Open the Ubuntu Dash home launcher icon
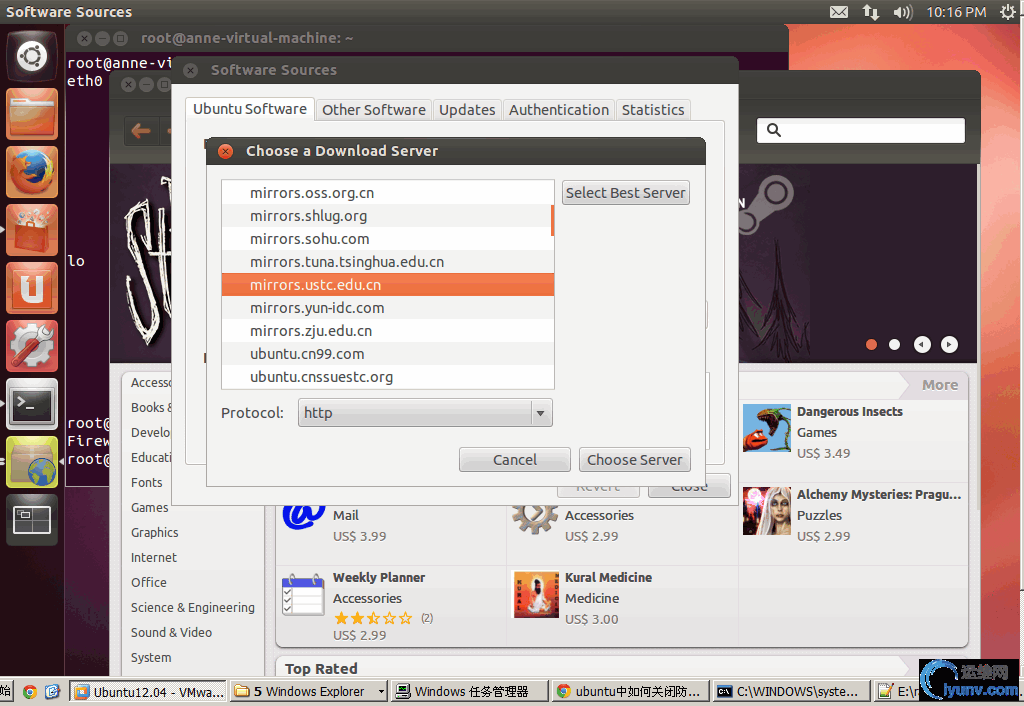The height and width of the screenshot is (706, 1024). 32,56
